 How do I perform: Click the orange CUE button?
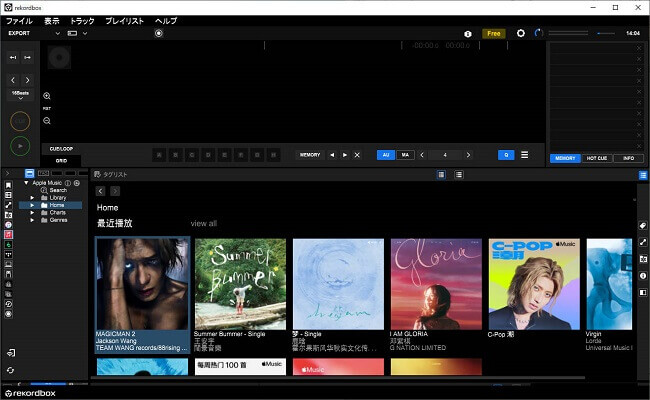(x=20, y=121)
